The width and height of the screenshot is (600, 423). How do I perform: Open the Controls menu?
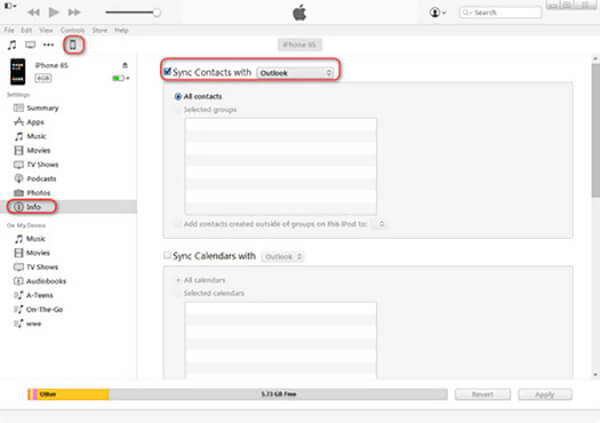click(x=72, y=30)
